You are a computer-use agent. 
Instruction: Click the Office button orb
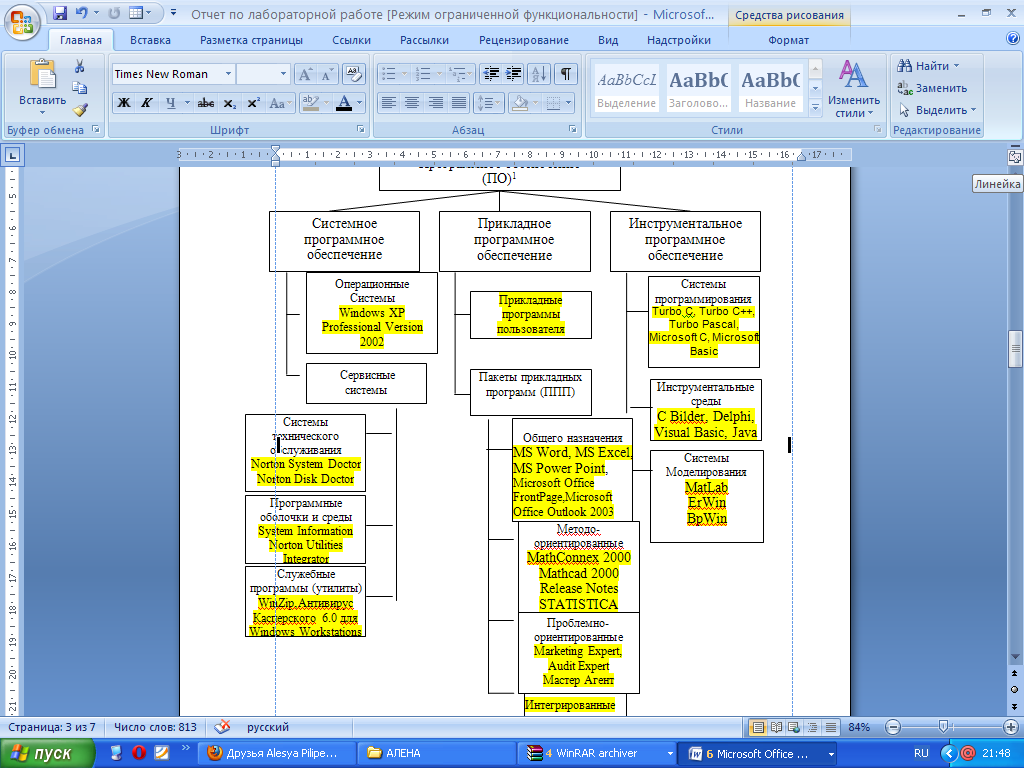[22, 22]
